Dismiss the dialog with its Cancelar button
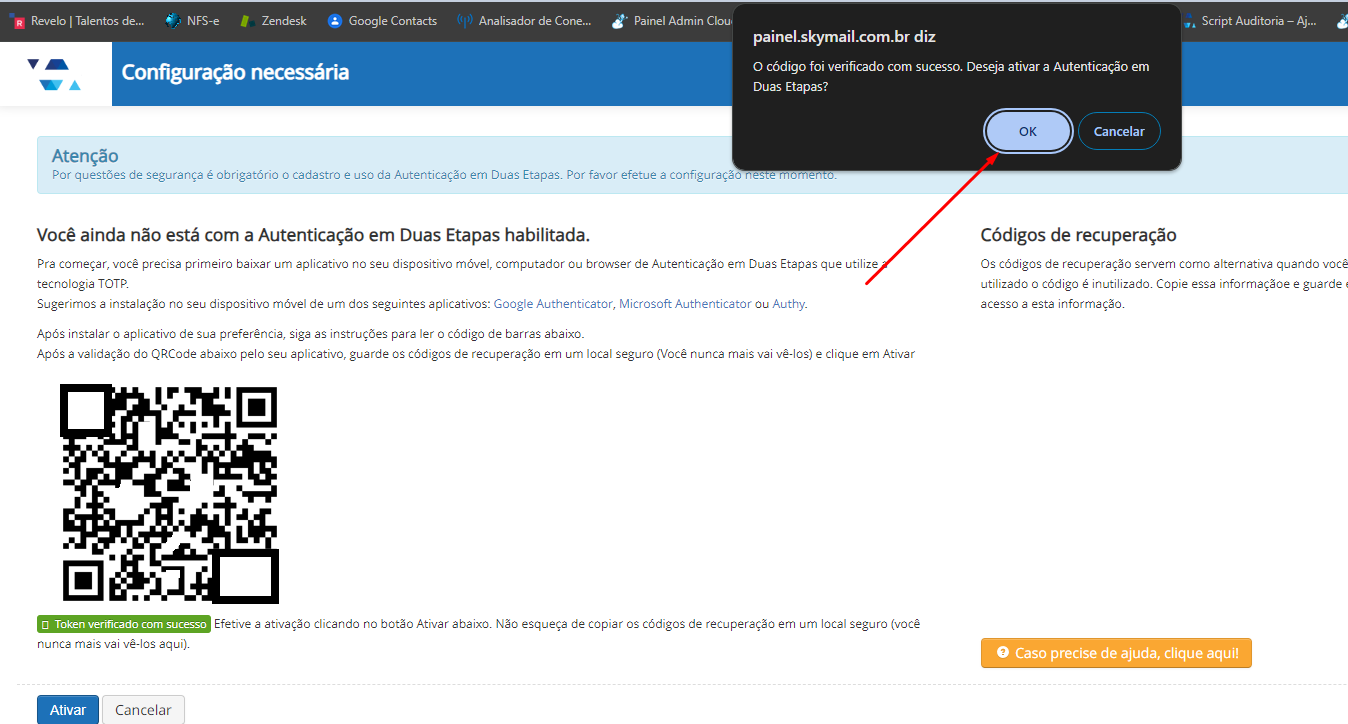Viewport: 1348px width, 724px height. pyautogui.click(x=1119, y=131)
